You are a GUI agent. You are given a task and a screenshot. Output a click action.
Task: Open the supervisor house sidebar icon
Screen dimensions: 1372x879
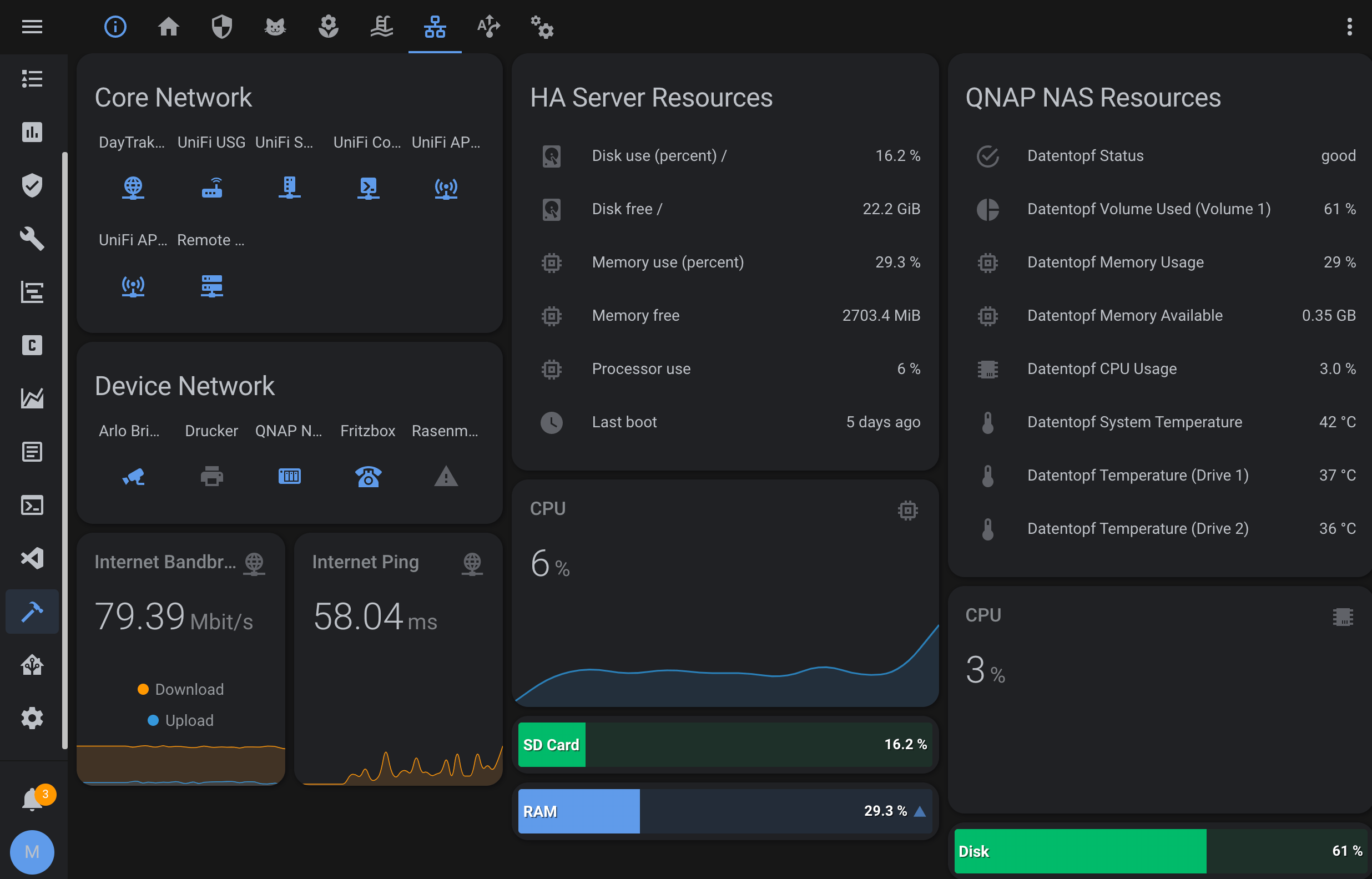pyautogui.click(x=32, y=665)
